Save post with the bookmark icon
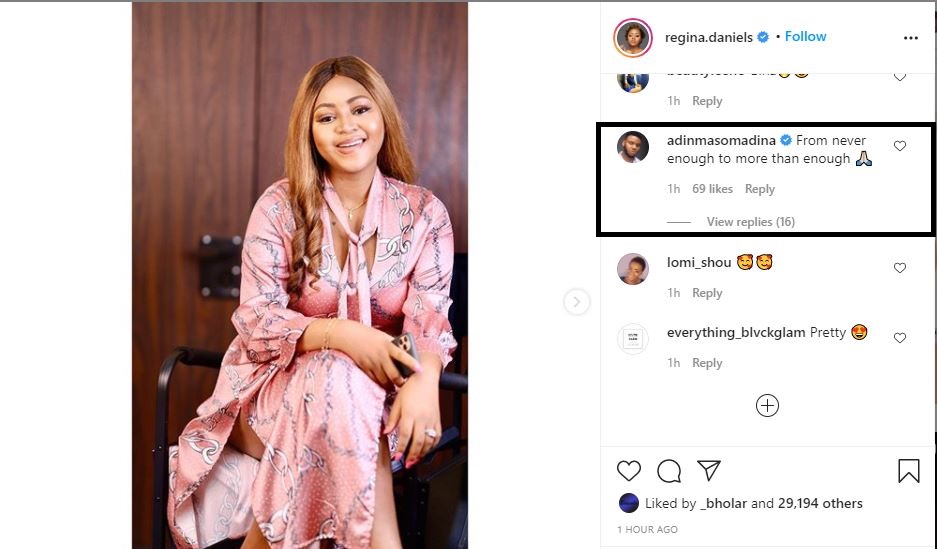The width and height of the screenshot is (937, 549). coord(908,471)
